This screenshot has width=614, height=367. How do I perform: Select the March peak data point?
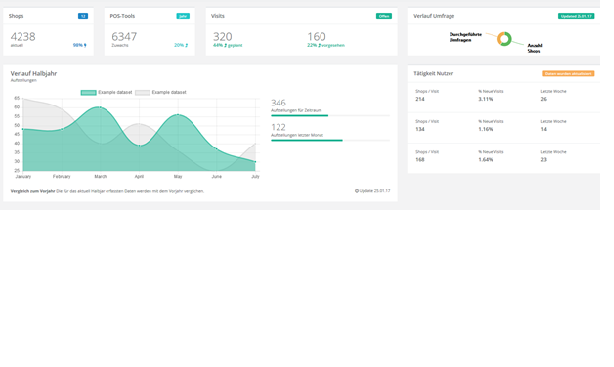[101, 107]
